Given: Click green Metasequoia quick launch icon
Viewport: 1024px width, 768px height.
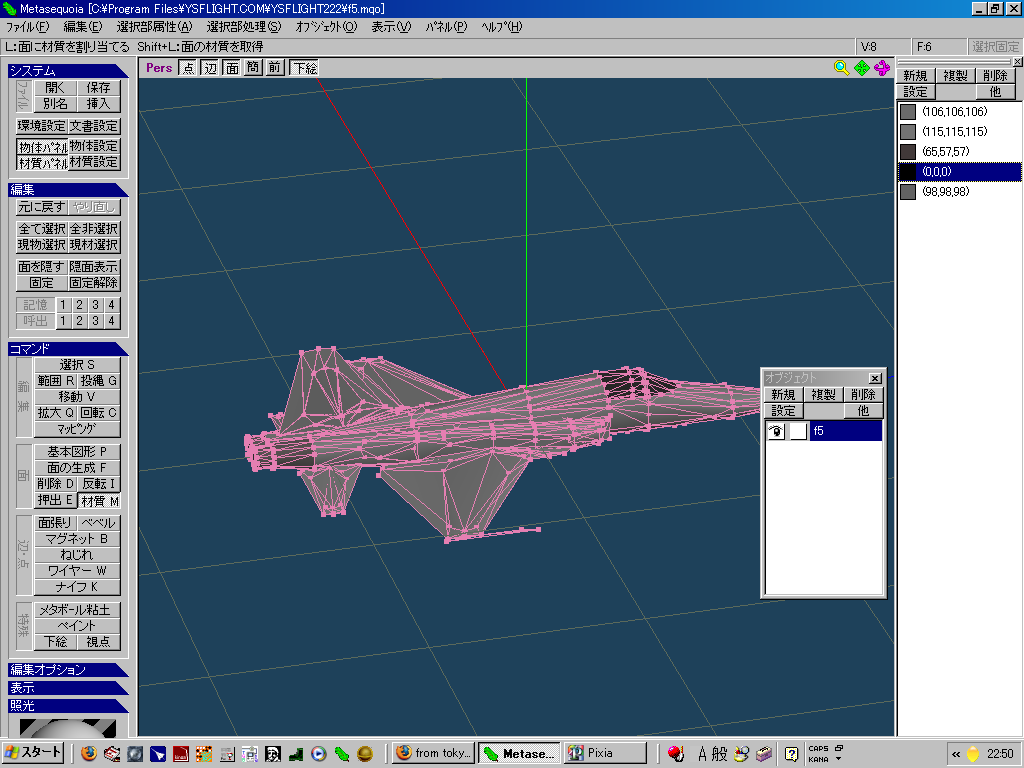Looking at the screenshot, I should (x=342, y=754).
